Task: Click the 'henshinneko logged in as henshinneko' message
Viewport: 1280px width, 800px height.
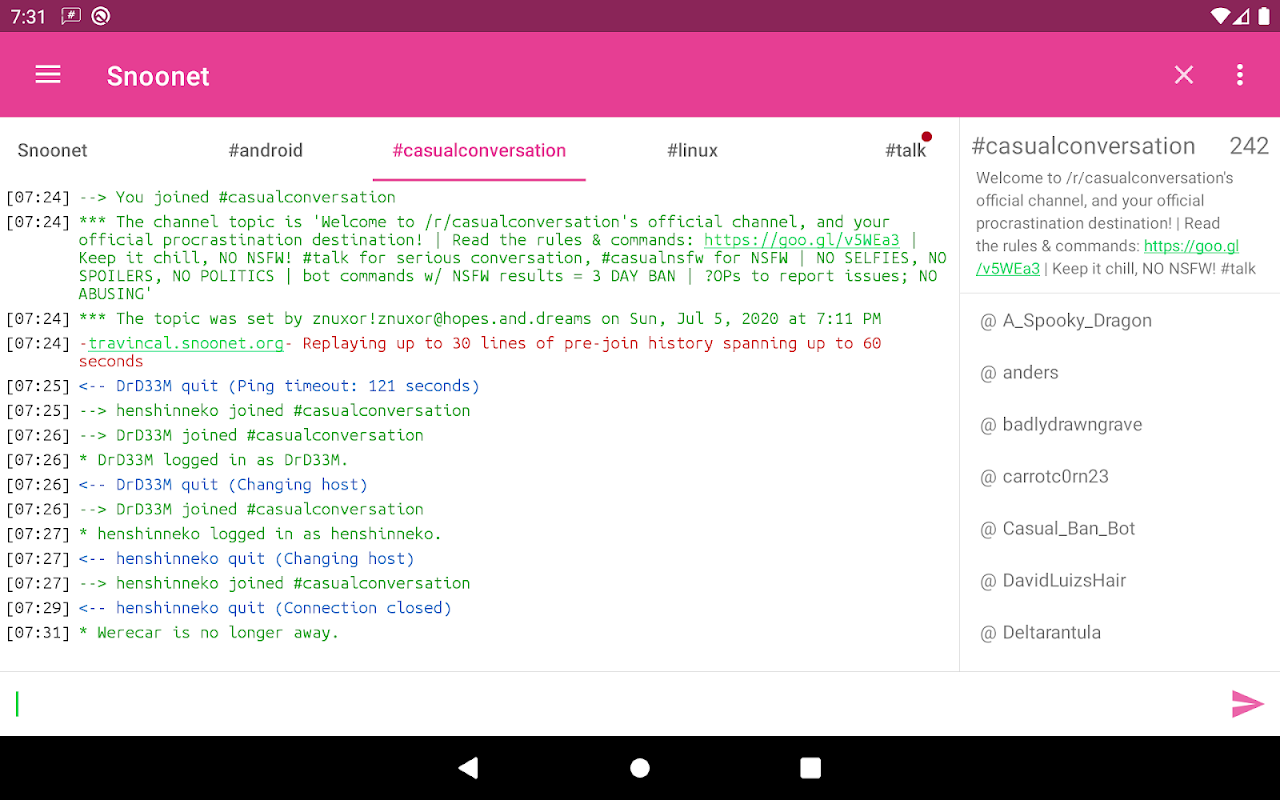Action: click(260, 534)
